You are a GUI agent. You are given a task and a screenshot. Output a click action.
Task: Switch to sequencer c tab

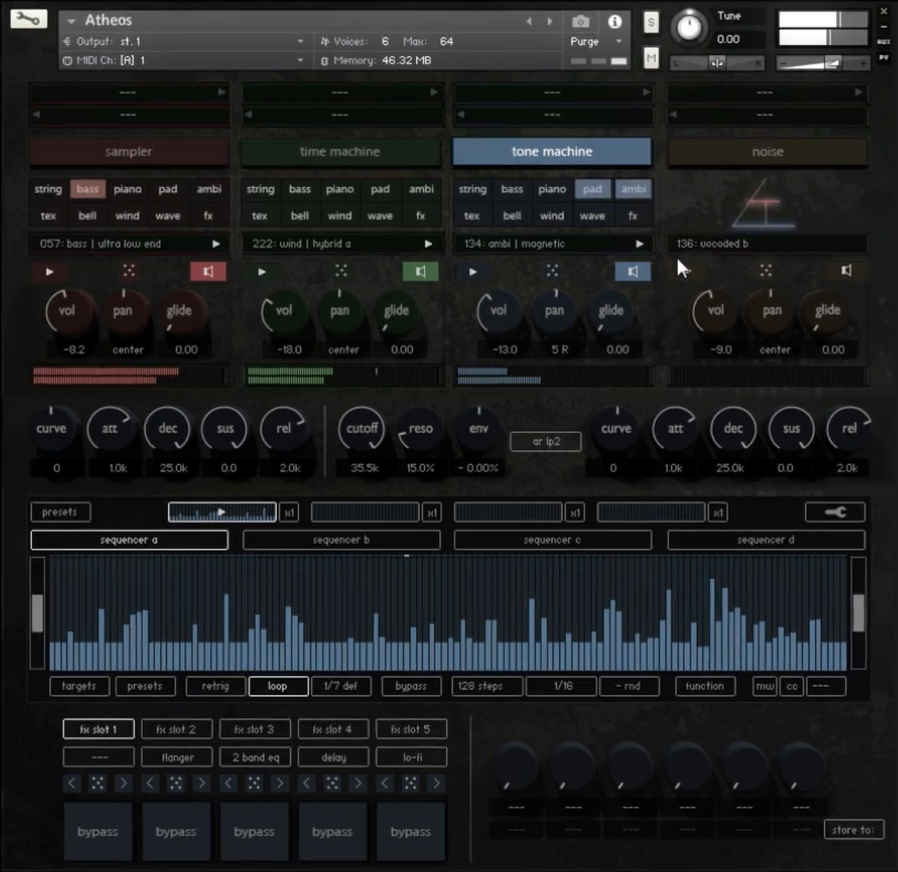pyautogui.click(x=553, y=540)
